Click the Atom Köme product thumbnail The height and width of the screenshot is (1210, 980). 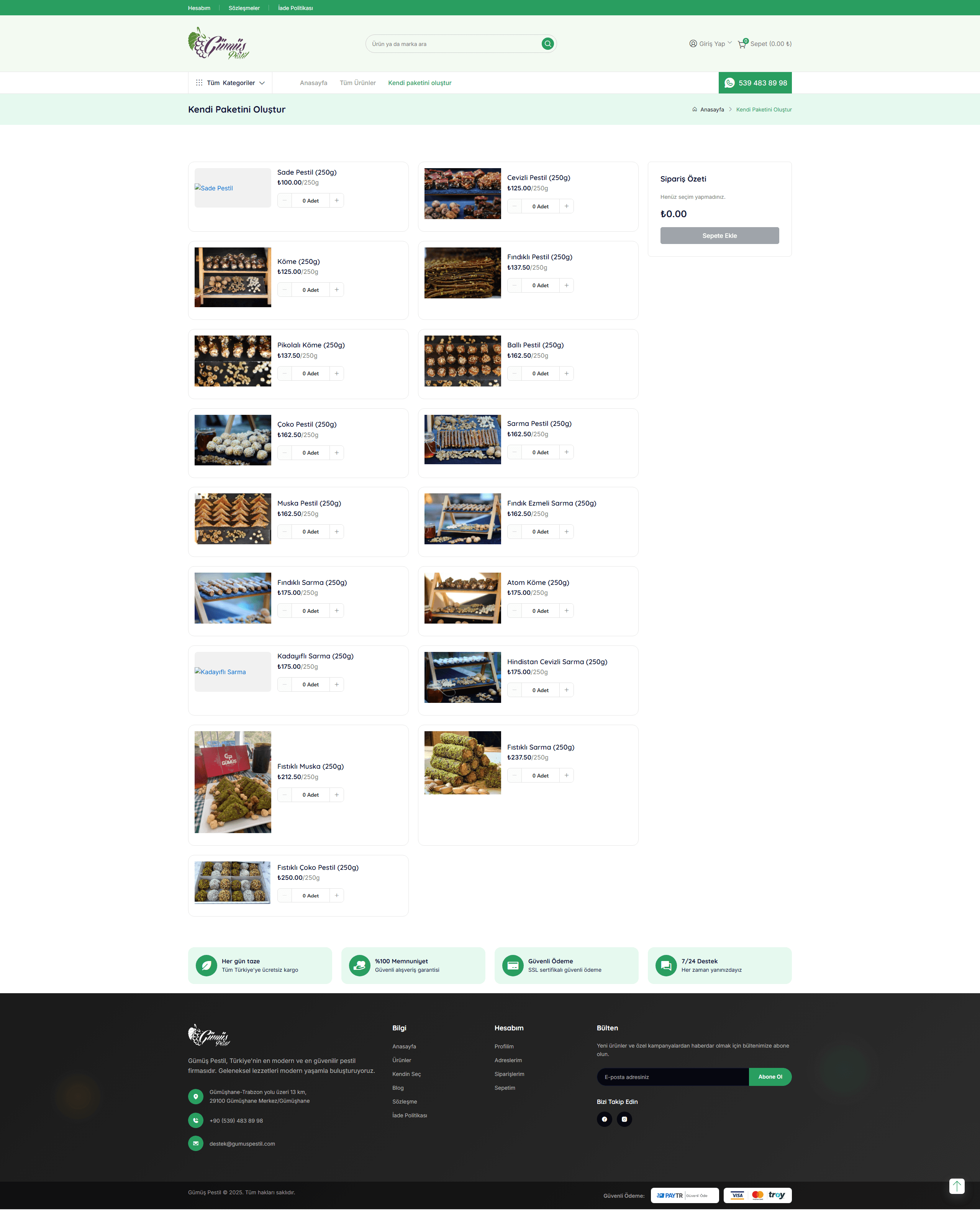click(462, 598)
